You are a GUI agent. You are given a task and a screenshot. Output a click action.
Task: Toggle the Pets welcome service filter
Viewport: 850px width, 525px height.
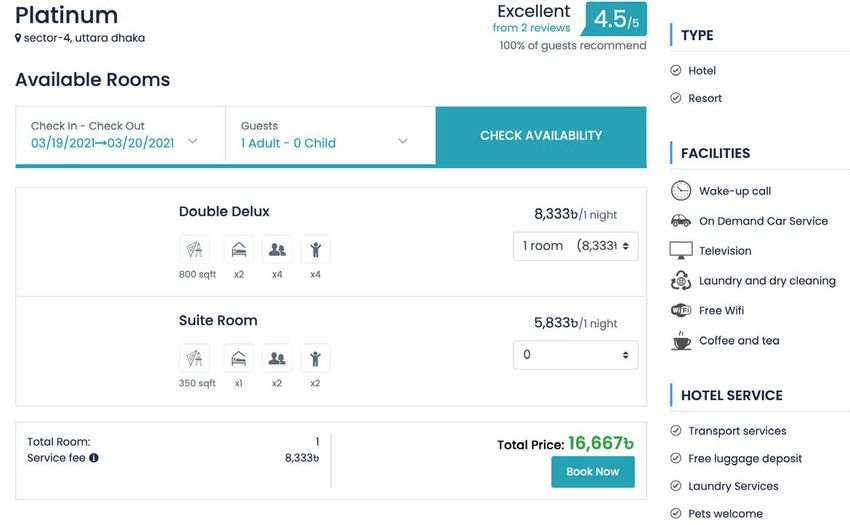675,513
